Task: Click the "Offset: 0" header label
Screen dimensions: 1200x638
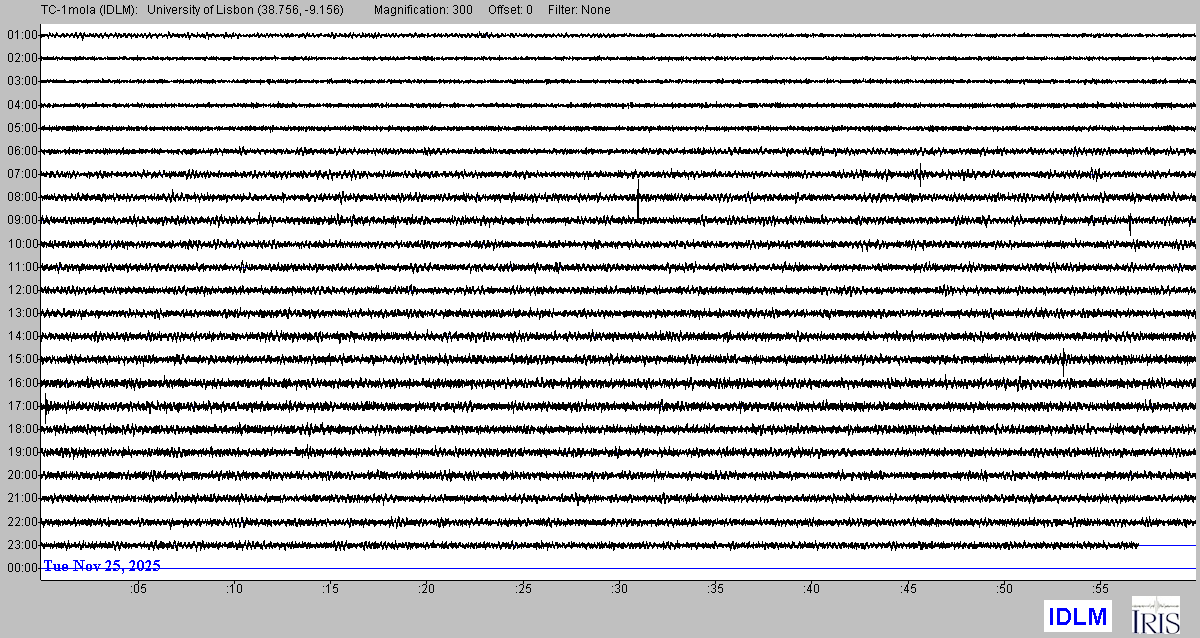Action: click(510, 10)
